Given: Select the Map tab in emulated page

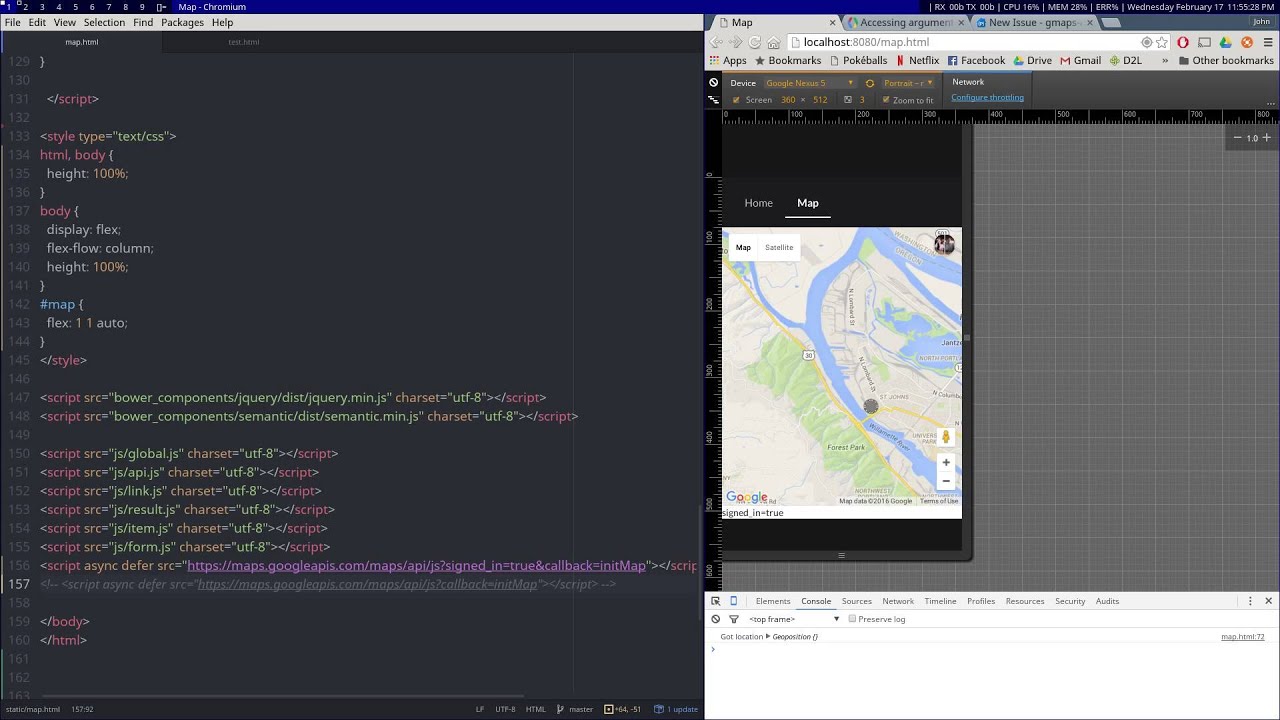Looking at the screenshot, I should pos(808,203).
